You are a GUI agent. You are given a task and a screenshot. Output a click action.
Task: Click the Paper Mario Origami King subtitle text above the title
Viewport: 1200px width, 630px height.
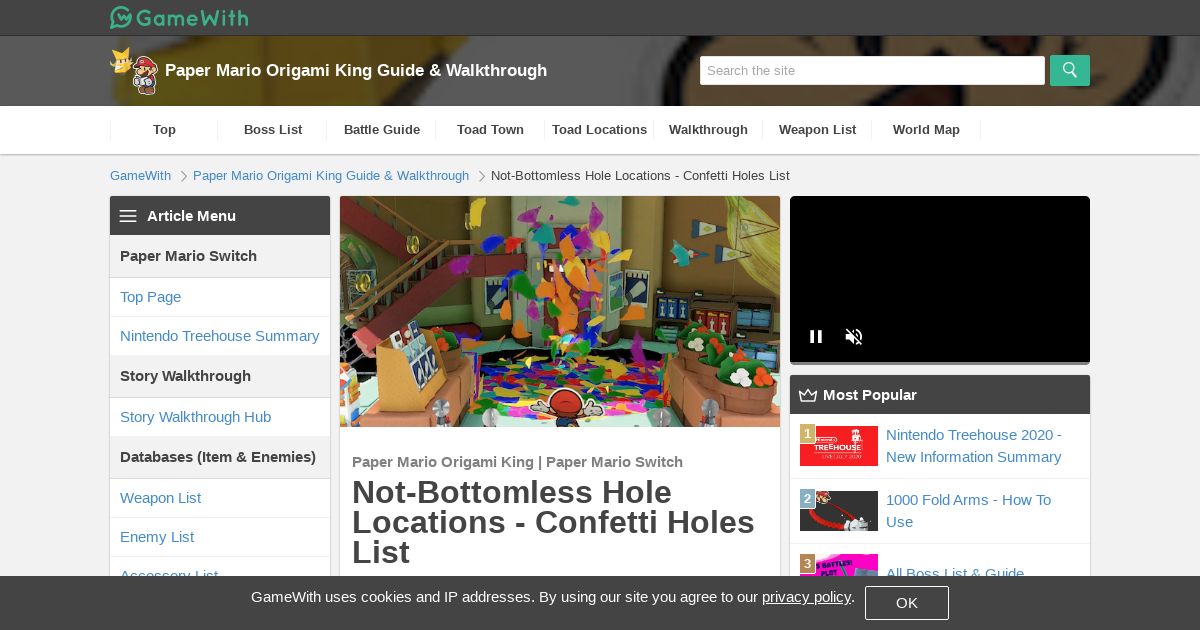517,462
